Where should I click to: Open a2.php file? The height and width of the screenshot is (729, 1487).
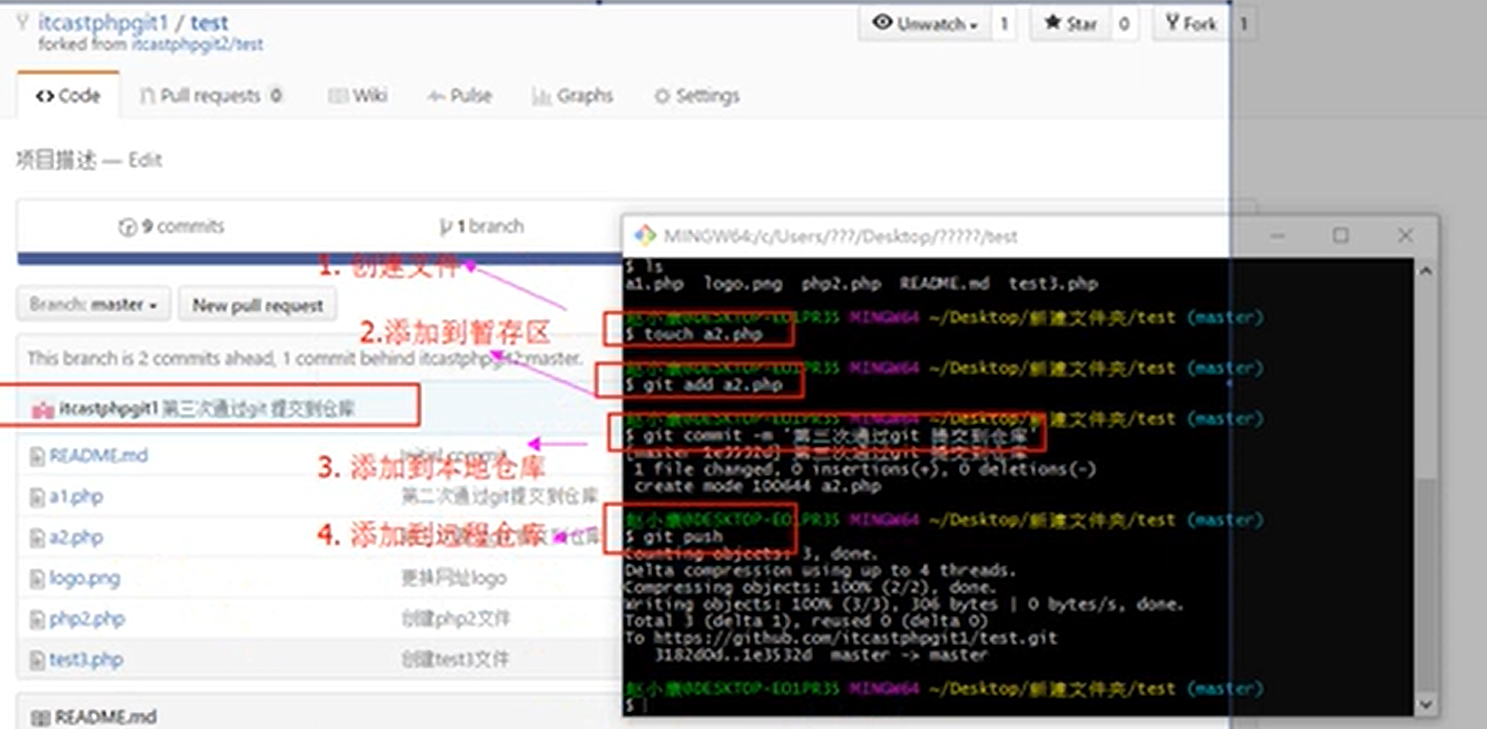pos(76,538)
